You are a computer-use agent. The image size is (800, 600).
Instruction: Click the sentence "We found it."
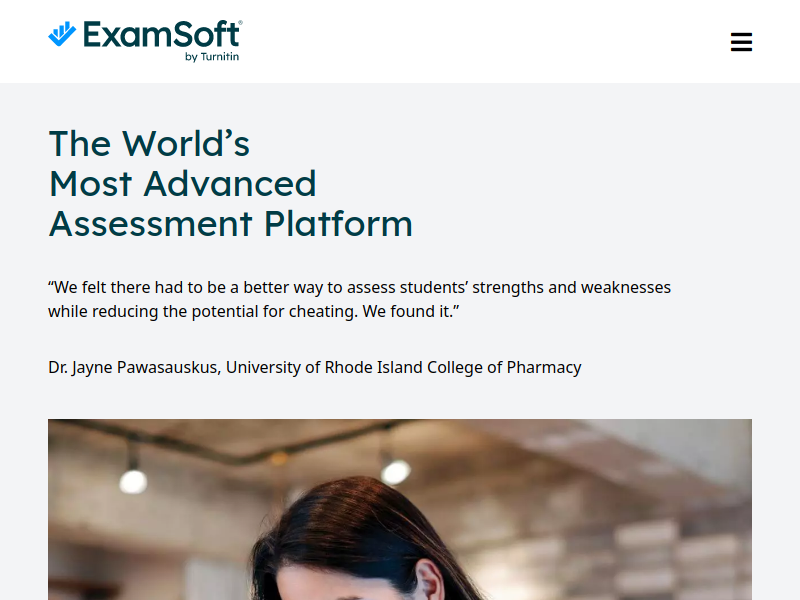tap(410, 311)
